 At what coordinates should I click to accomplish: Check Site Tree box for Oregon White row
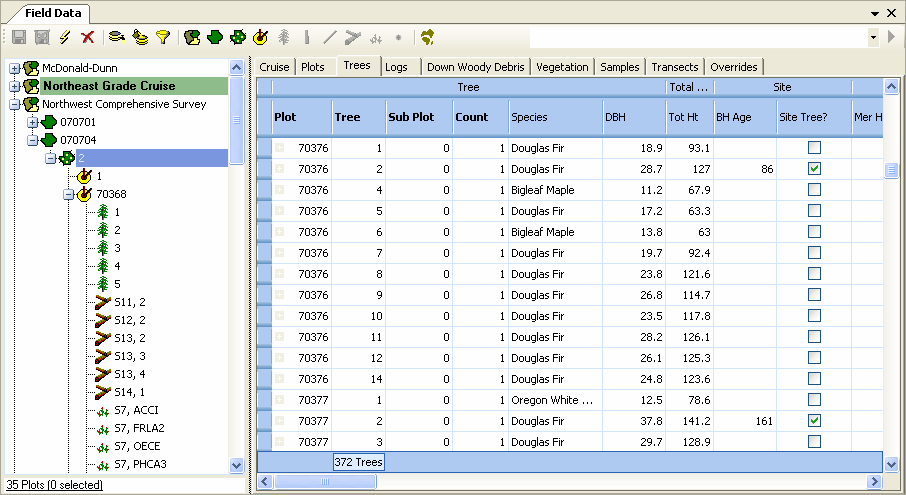pyautogui.click(x=814, y=400)
